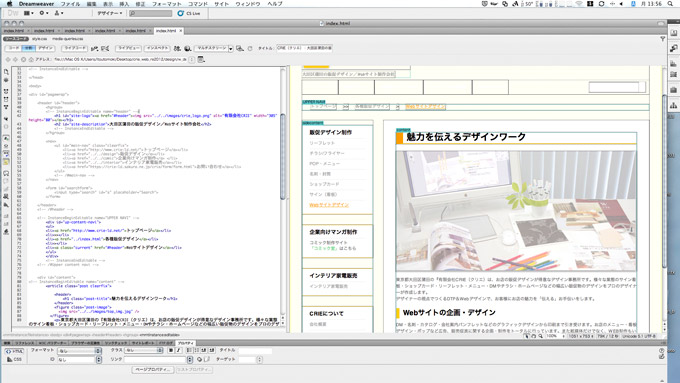The image size is (680, 383).
Task: Click the Wi-Fi icon in the menu bar
Action: tap(579, 3)
